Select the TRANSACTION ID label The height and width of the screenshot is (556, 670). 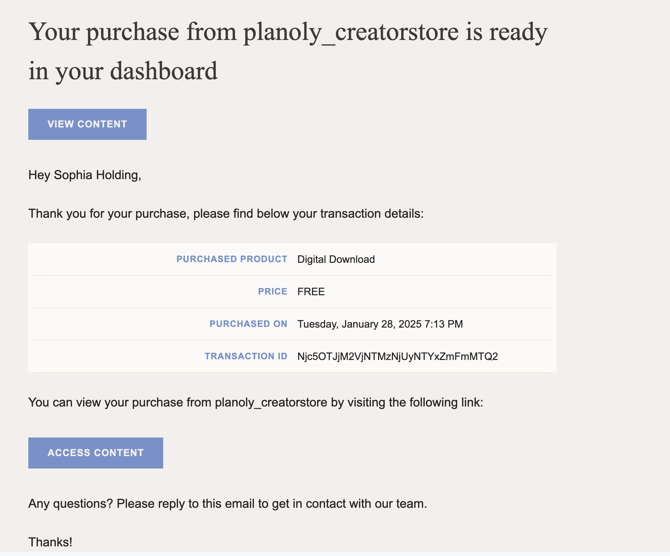point(246,356)
